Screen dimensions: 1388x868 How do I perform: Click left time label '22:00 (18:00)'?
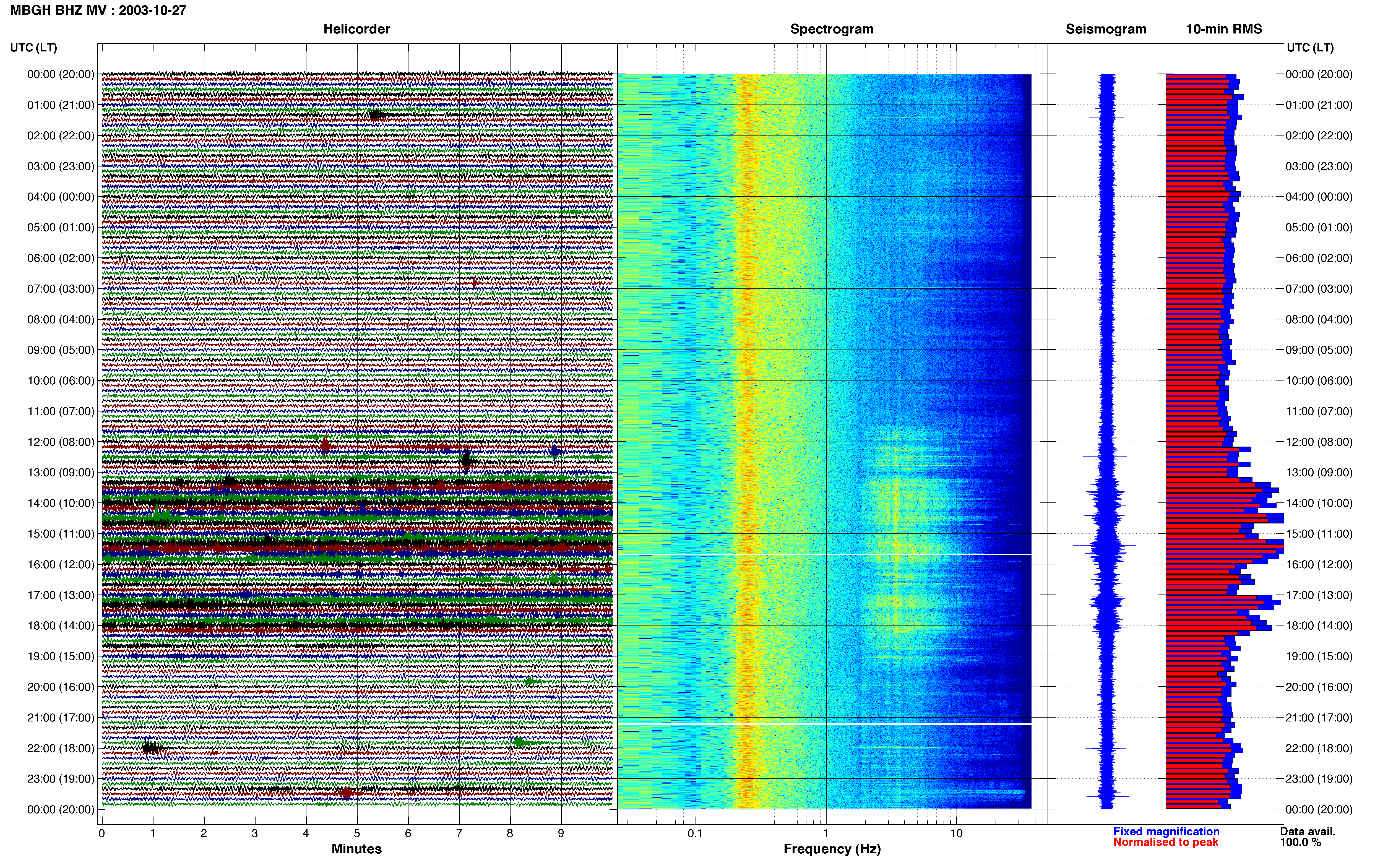(61, 748)
